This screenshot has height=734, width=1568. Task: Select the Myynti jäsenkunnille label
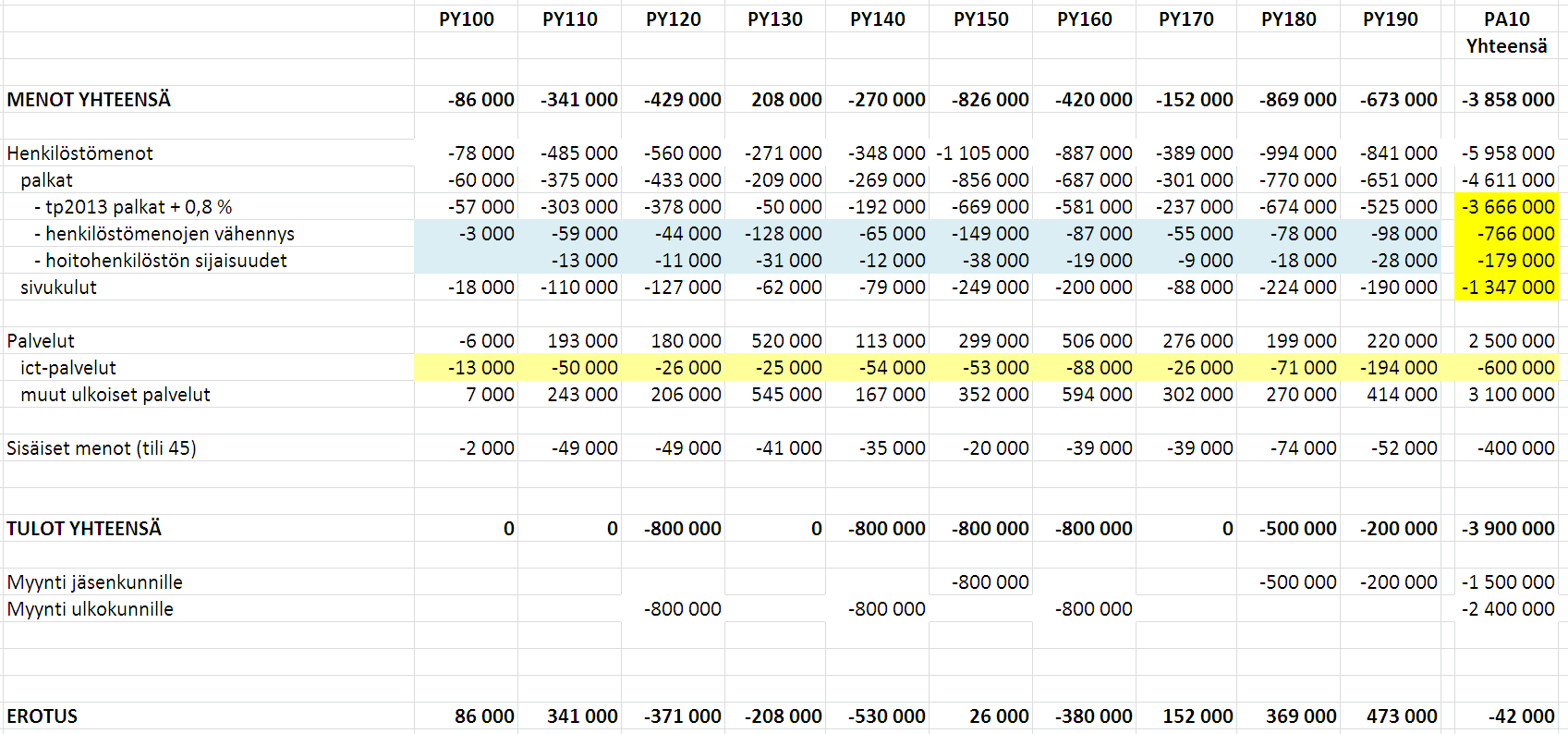pos(94,582)
